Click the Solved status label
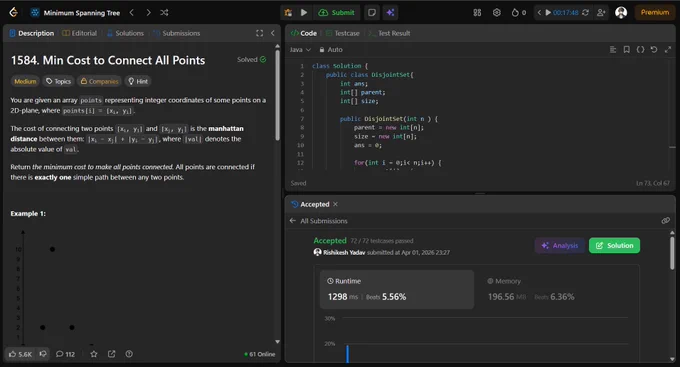Image resolution: width=680 pixels, height=367 pixels. pyautogui.click(x=252, y=59)
